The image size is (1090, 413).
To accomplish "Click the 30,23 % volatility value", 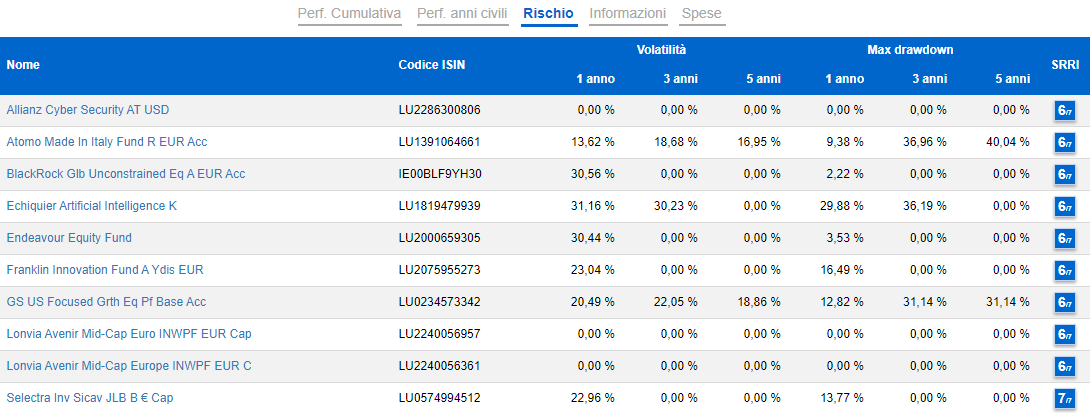I will pyautogui.click(x=675, y=206).
